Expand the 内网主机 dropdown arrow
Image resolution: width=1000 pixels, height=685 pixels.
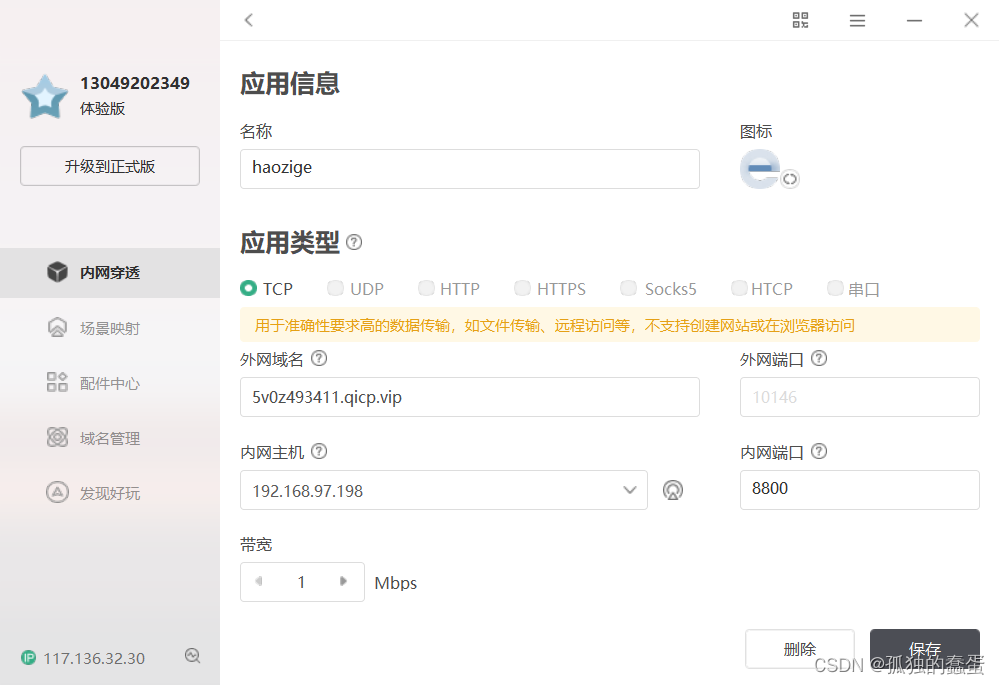(629, 490)
